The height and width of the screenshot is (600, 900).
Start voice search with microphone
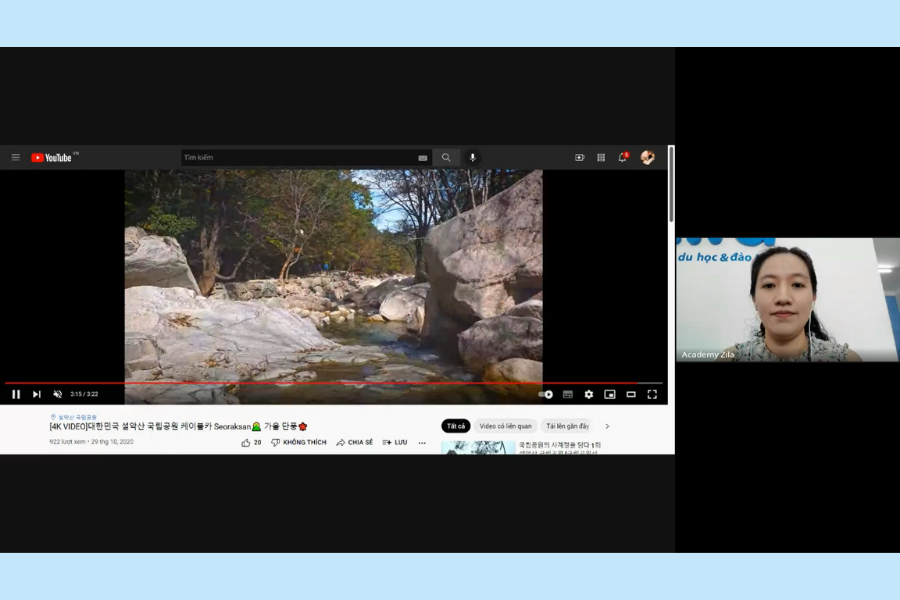click(472, 157)
